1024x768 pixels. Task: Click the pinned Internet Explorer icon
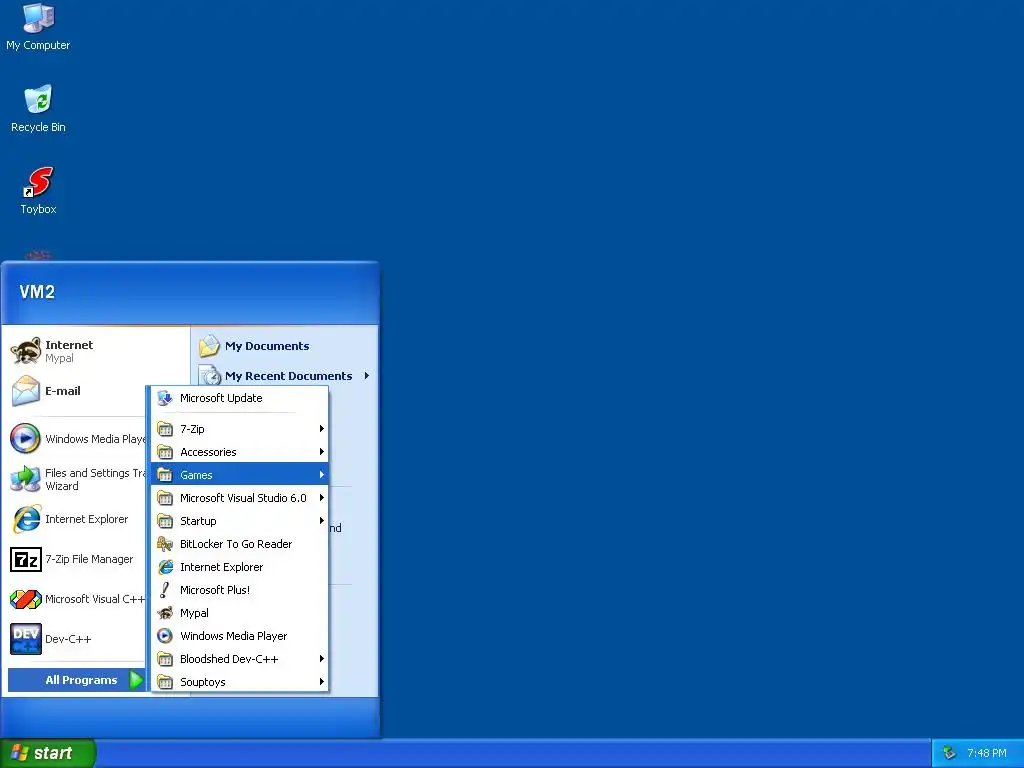coord(26,519)
